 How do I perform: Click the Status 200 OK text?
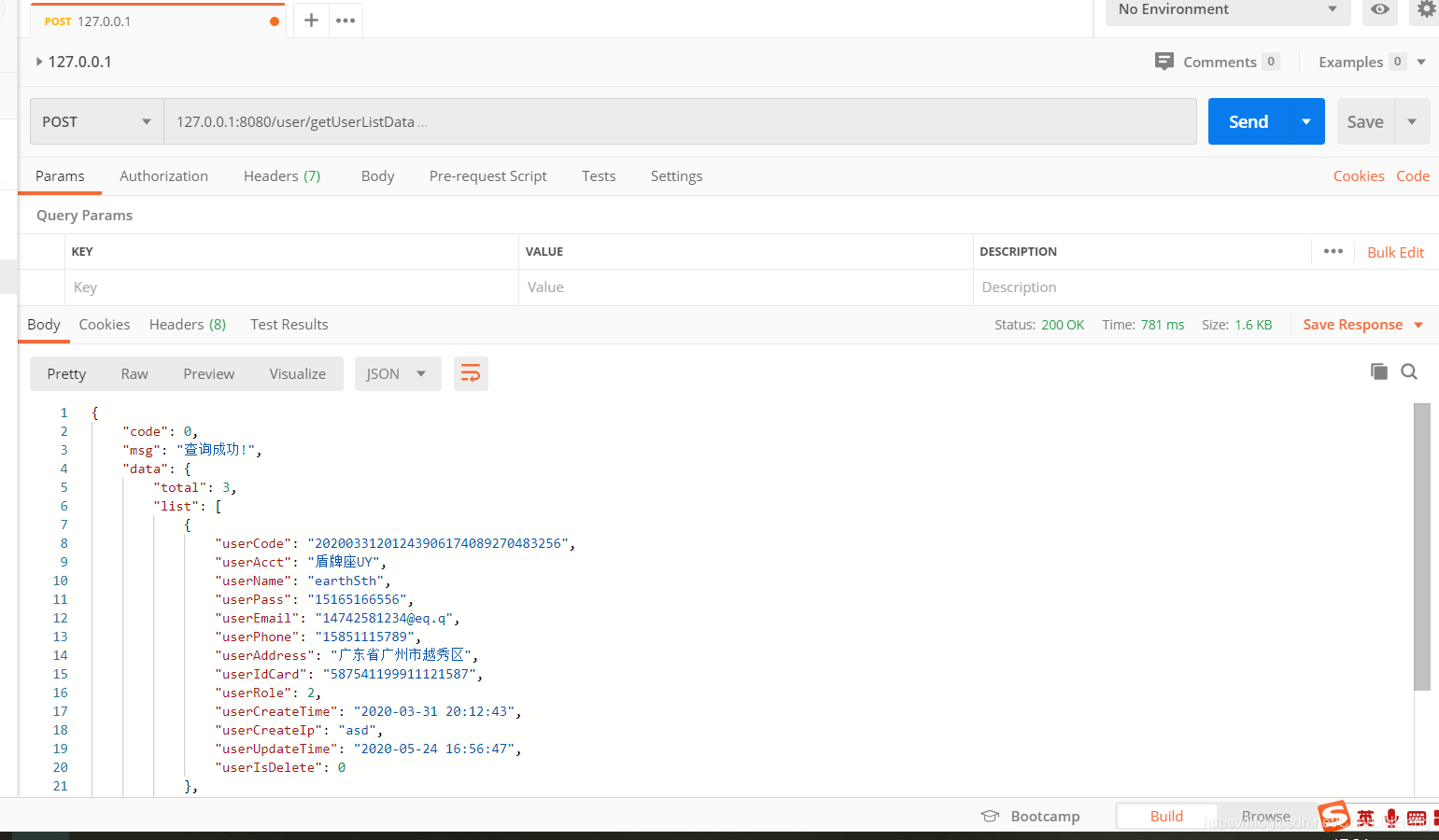(x=1039, y=325)
